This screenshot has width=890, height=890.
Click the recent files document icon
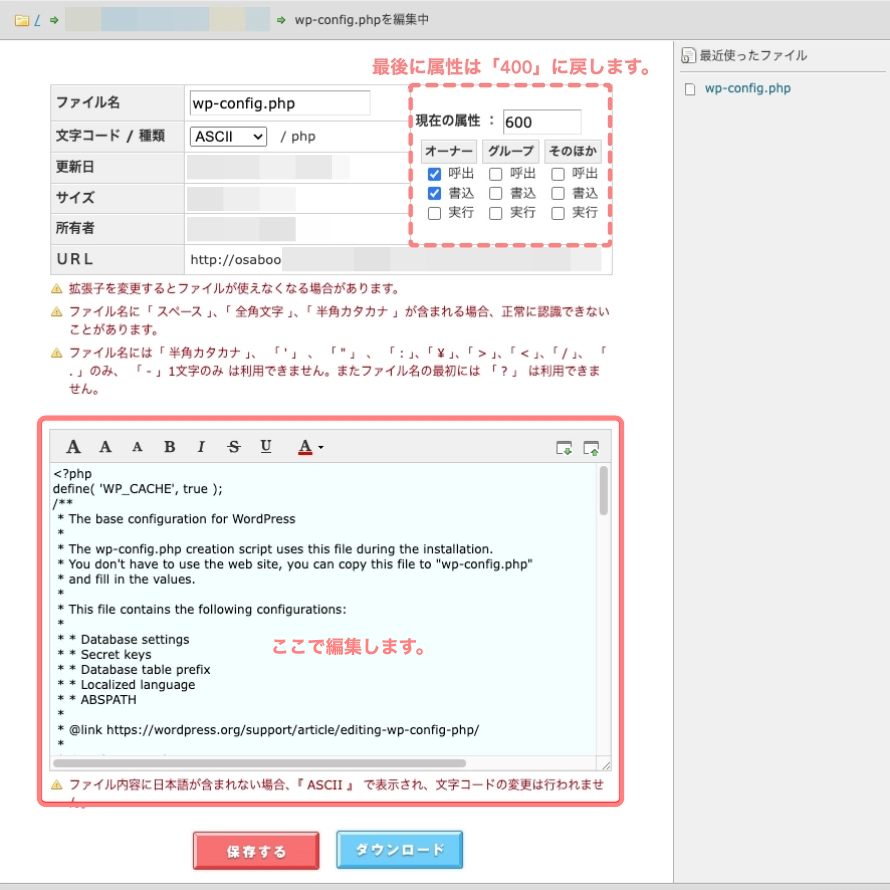(x=688, y=56)
